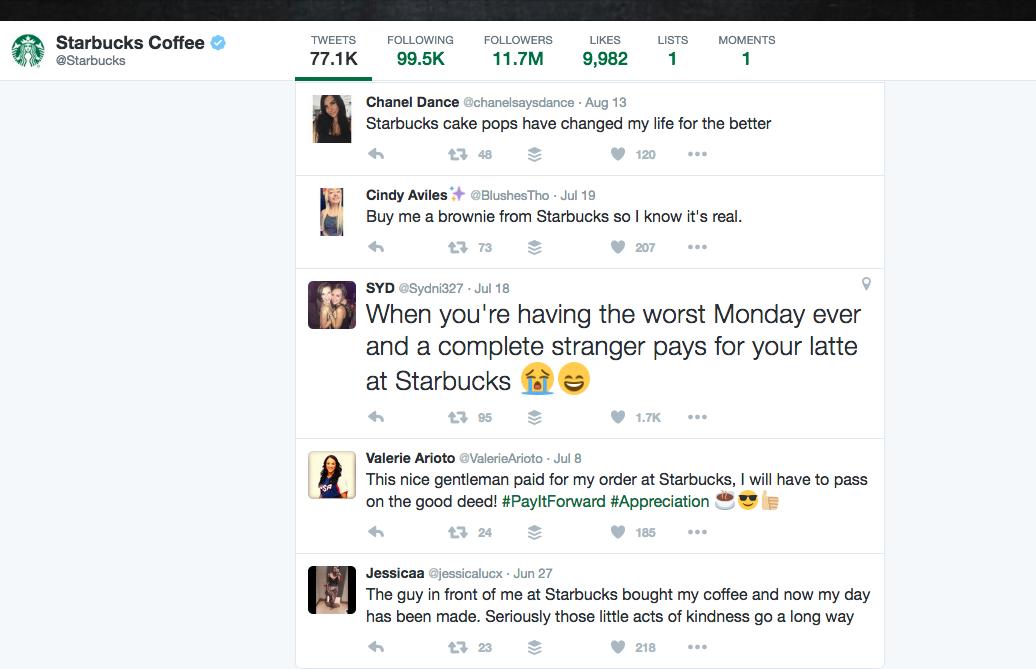Viewport: 1036px width, 669px height.
Task: Open more options on Chanel Dance's tweet
Action: 697,154
